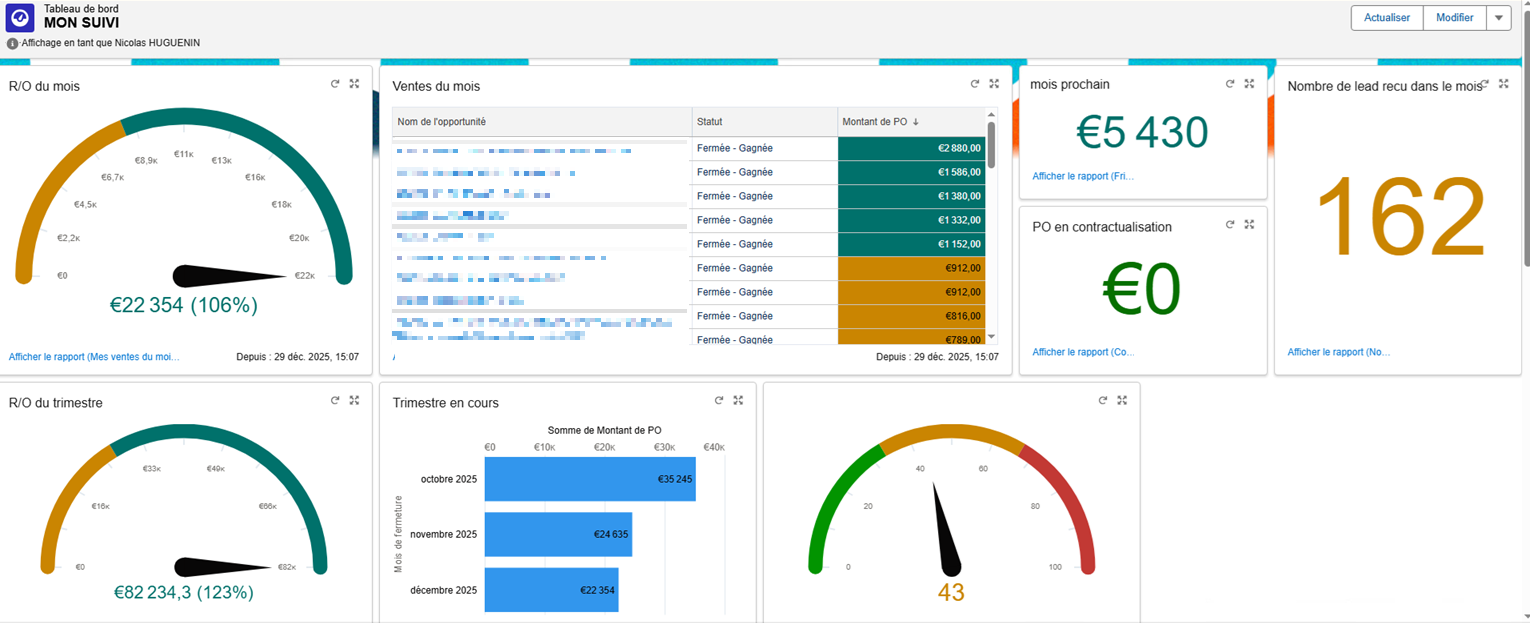Click the Mois de fermeture axis label
This screenshot has width=1530, height=623.
[x=398, y=534]
